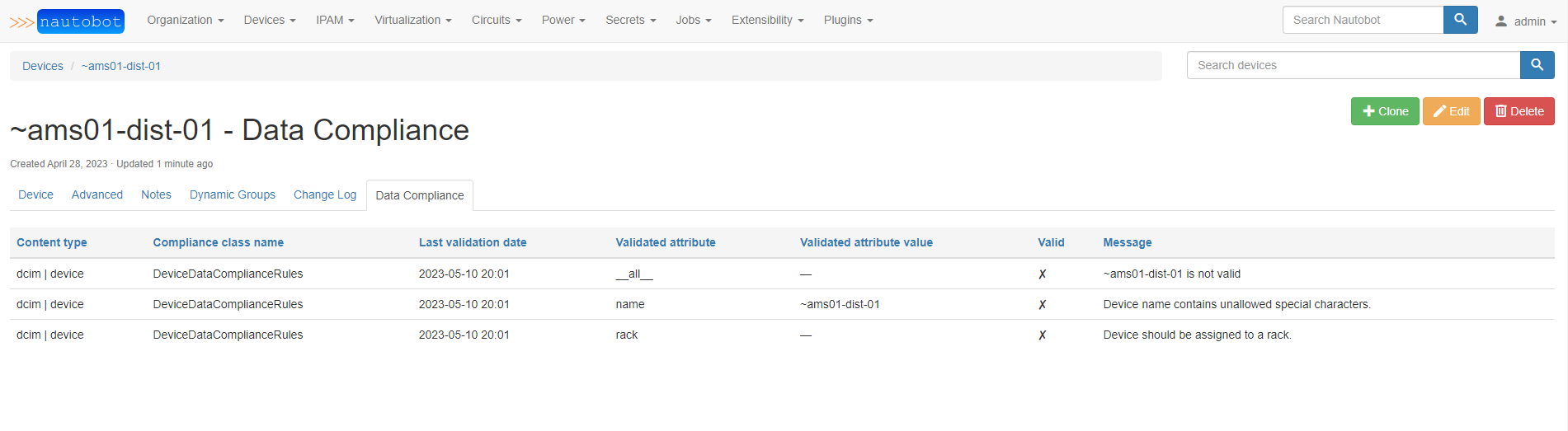Click the global search magnifier button

1460,20
